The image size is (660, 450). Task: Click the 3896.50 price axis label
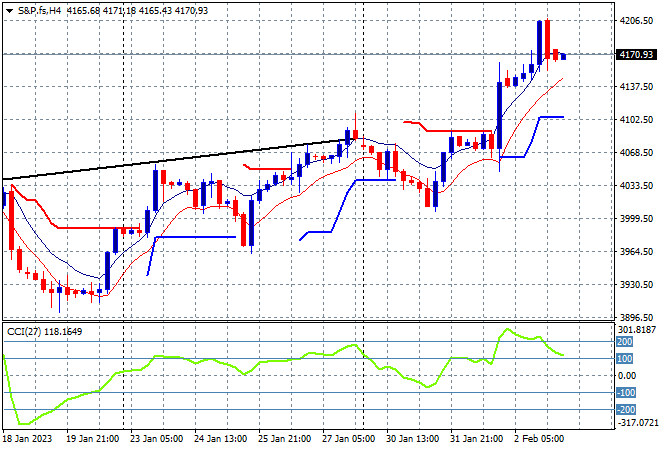tap(636, 318)
